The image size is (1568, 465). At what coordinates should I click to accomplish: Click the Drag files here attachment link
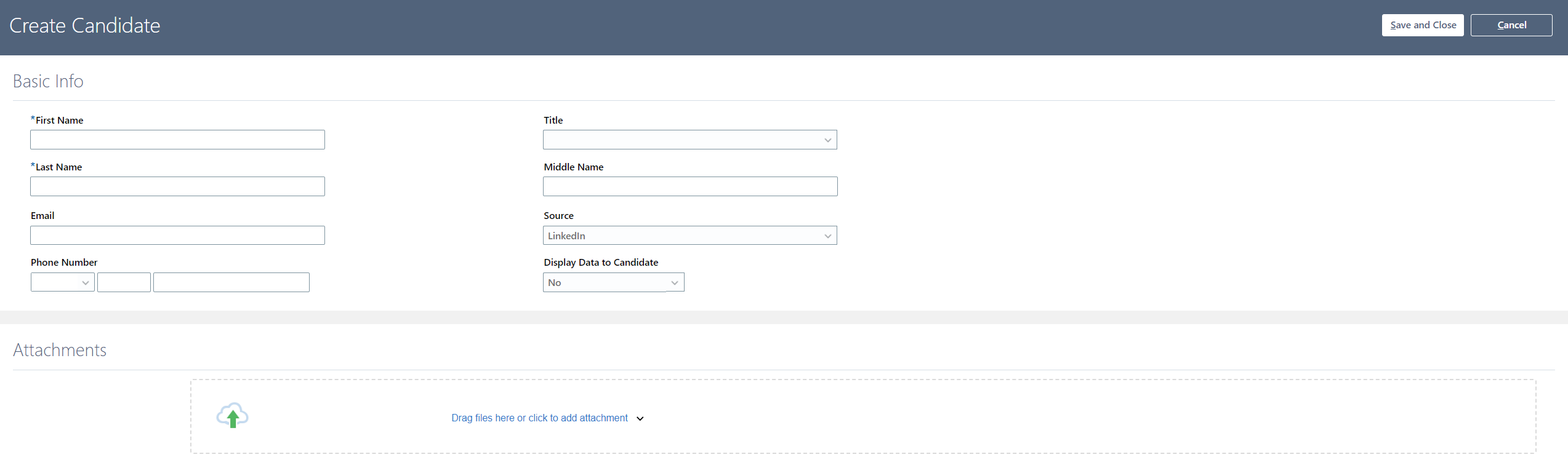[x=539, y=418]
